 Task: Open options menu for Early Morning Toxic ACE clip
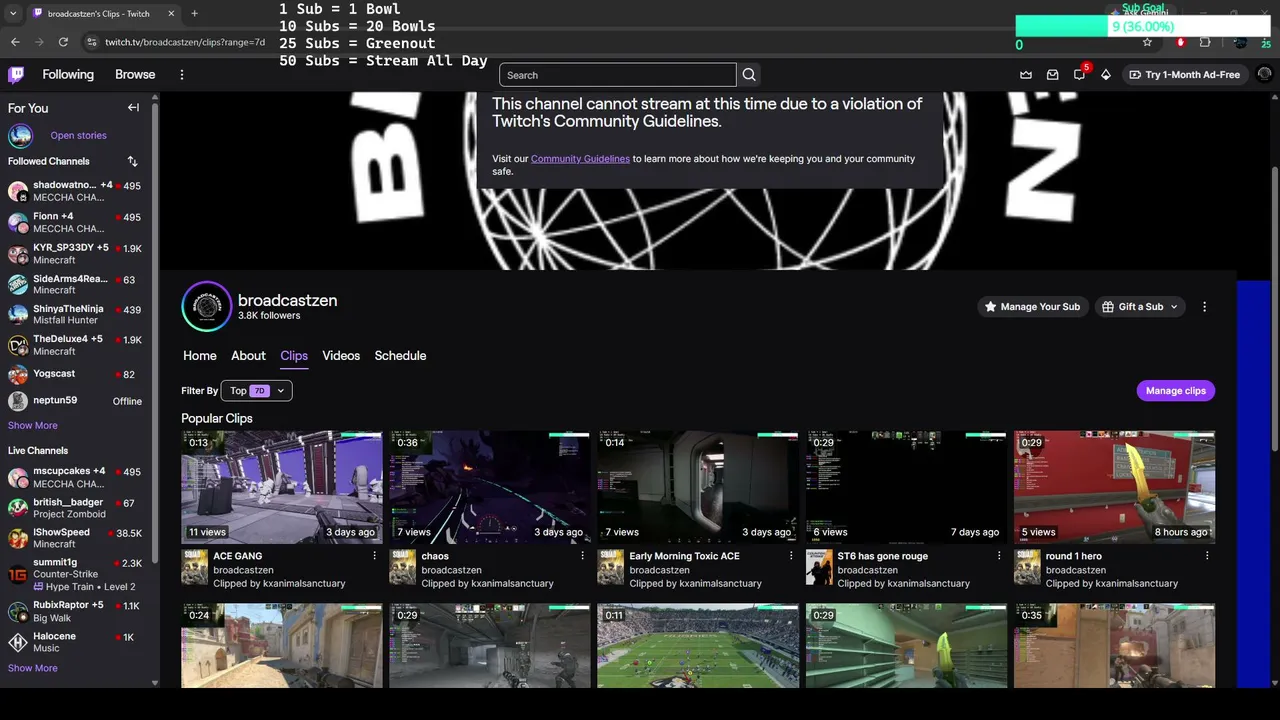coord(791,556)
